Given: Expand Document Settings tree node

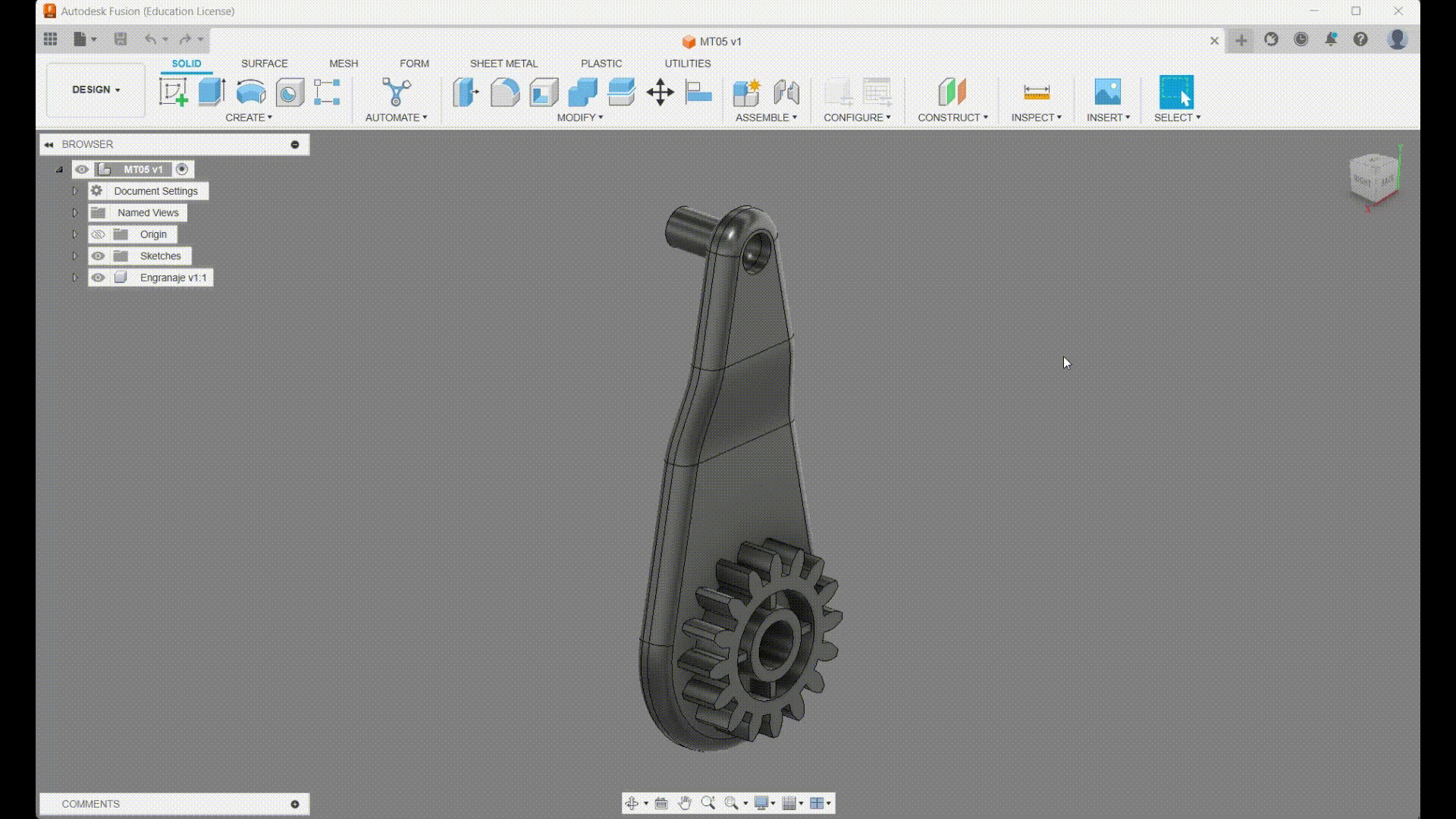Looking at the screenshot, I should coord(75,191).
